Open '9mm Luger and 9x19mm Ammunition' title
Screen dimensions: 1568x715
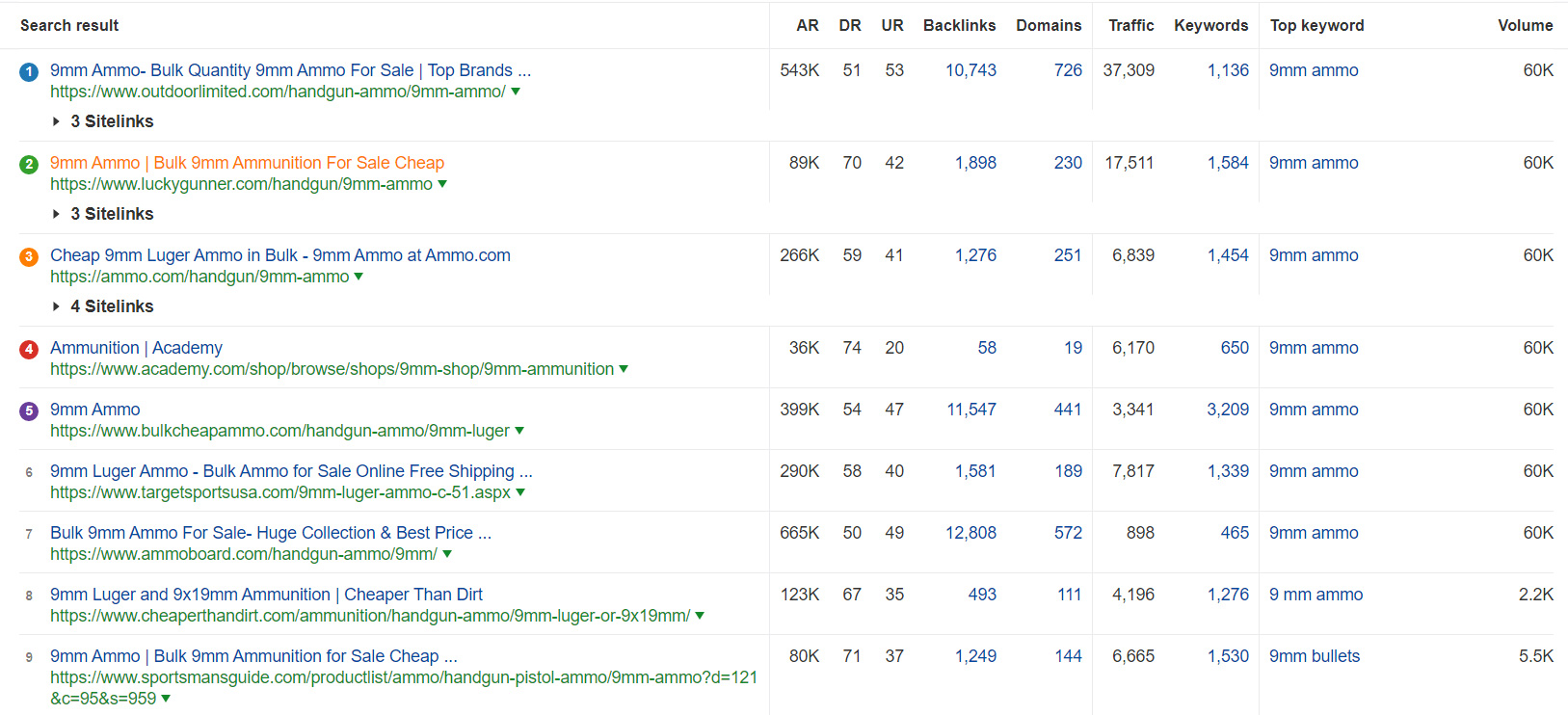tap(266, 595)
